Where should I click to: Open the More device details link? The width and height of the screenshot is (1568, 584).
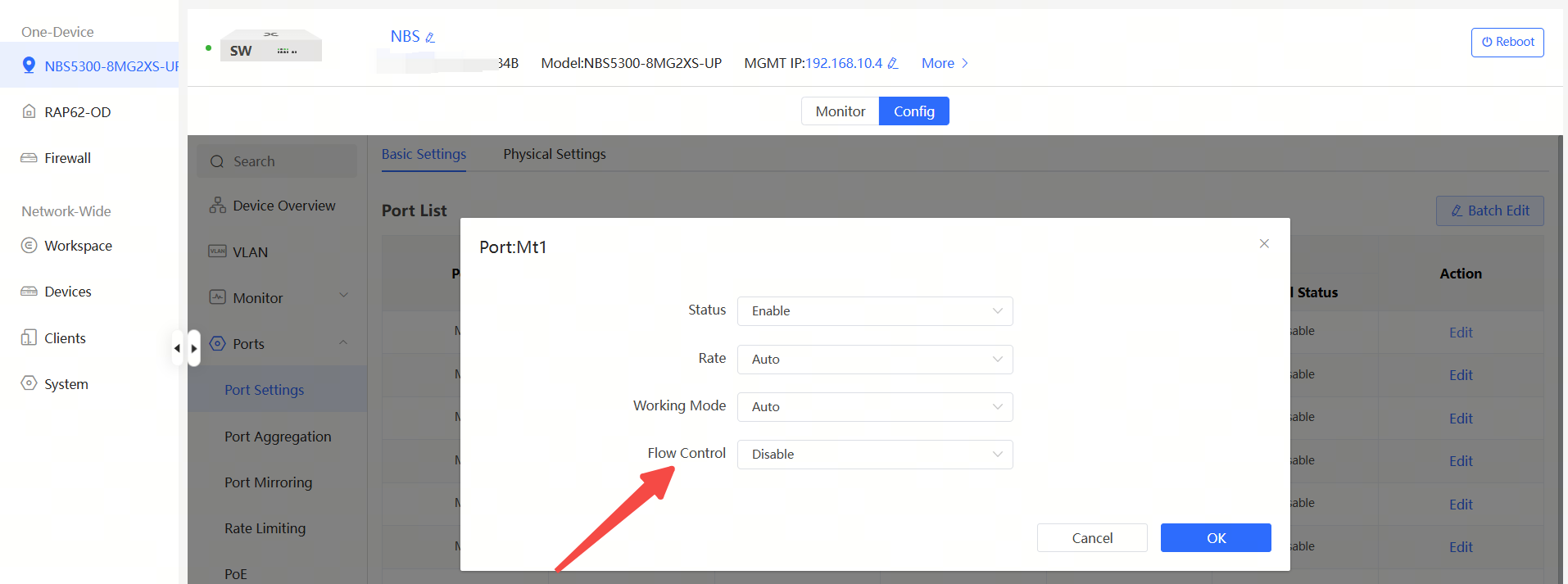point(944,64)
